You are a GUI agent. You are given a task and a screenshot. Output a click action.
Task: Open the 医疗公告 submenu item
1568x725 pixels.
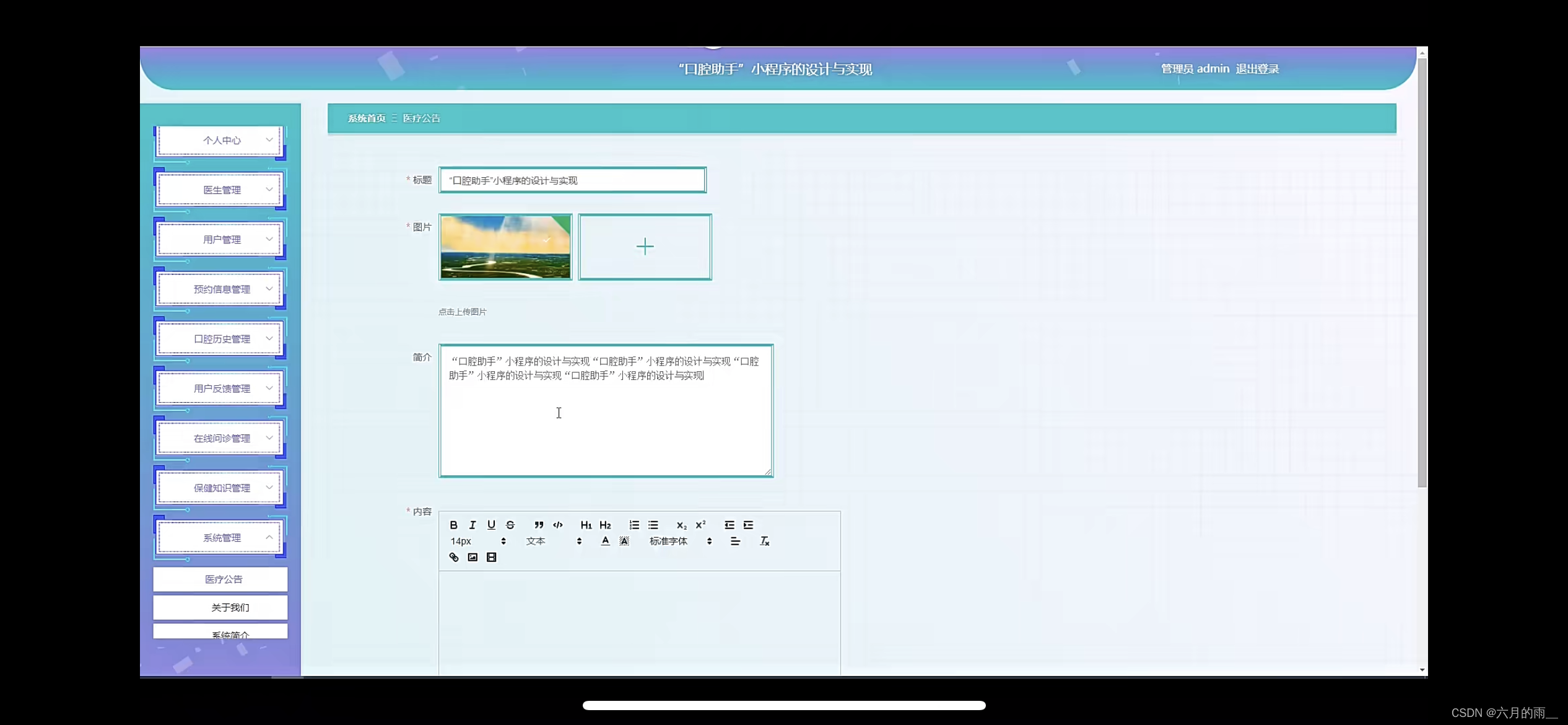coord(220,579)
